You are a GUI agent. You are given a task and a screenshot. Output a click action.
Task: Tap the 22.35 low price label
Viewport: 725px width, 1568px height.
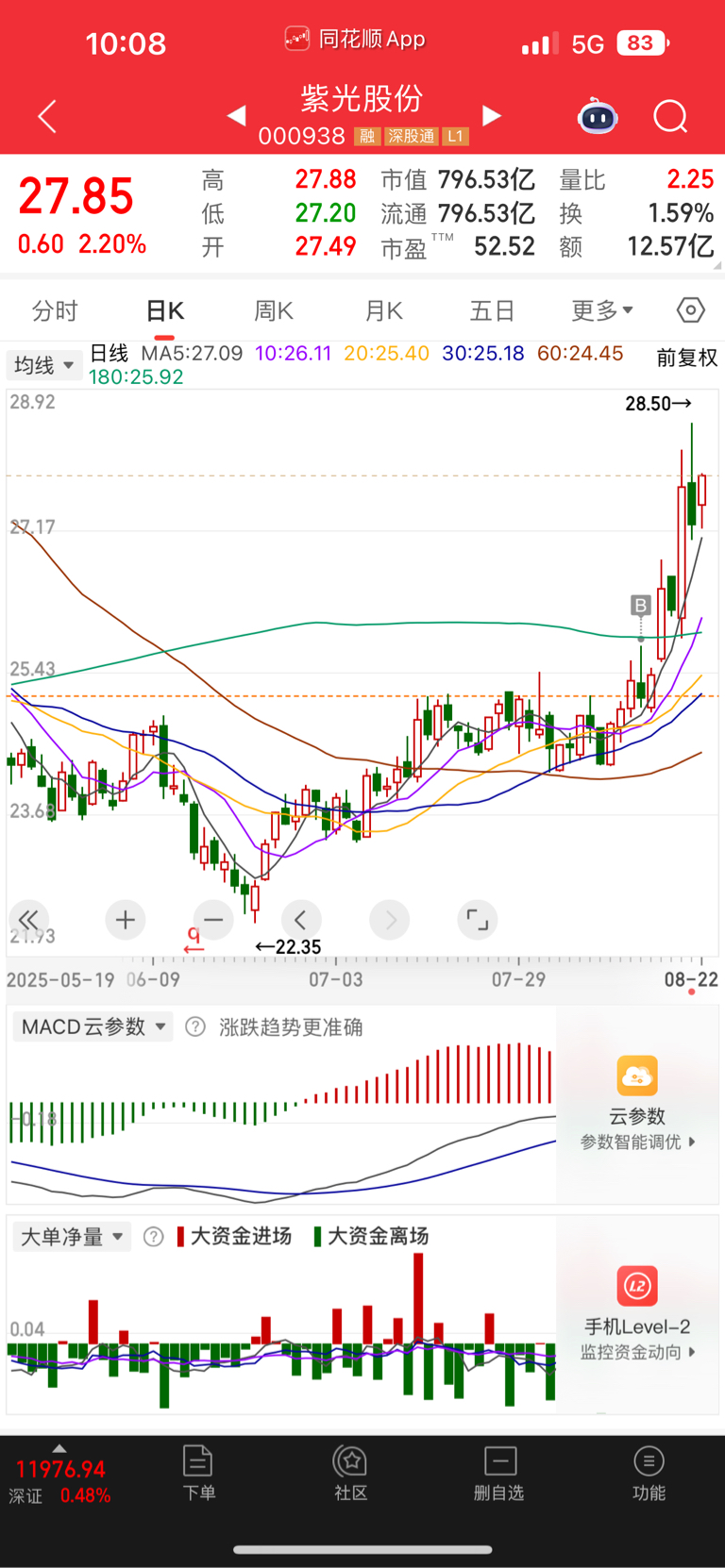tap(289, 946)
